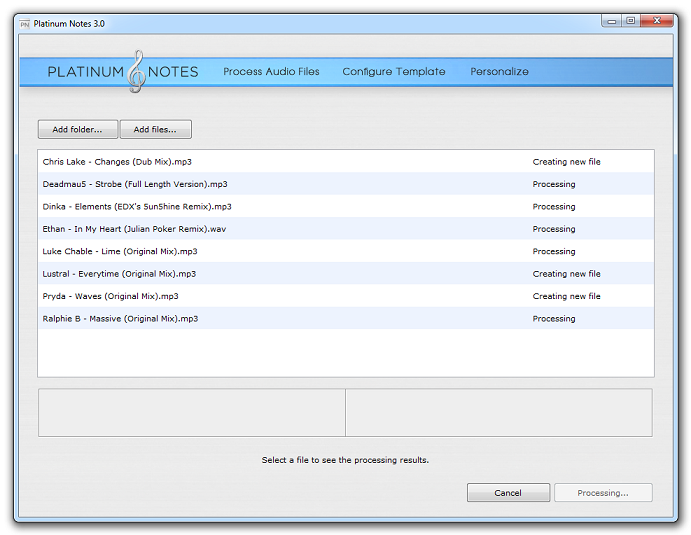Click the Platinum Notes treble clef logo

pos(137,72)
